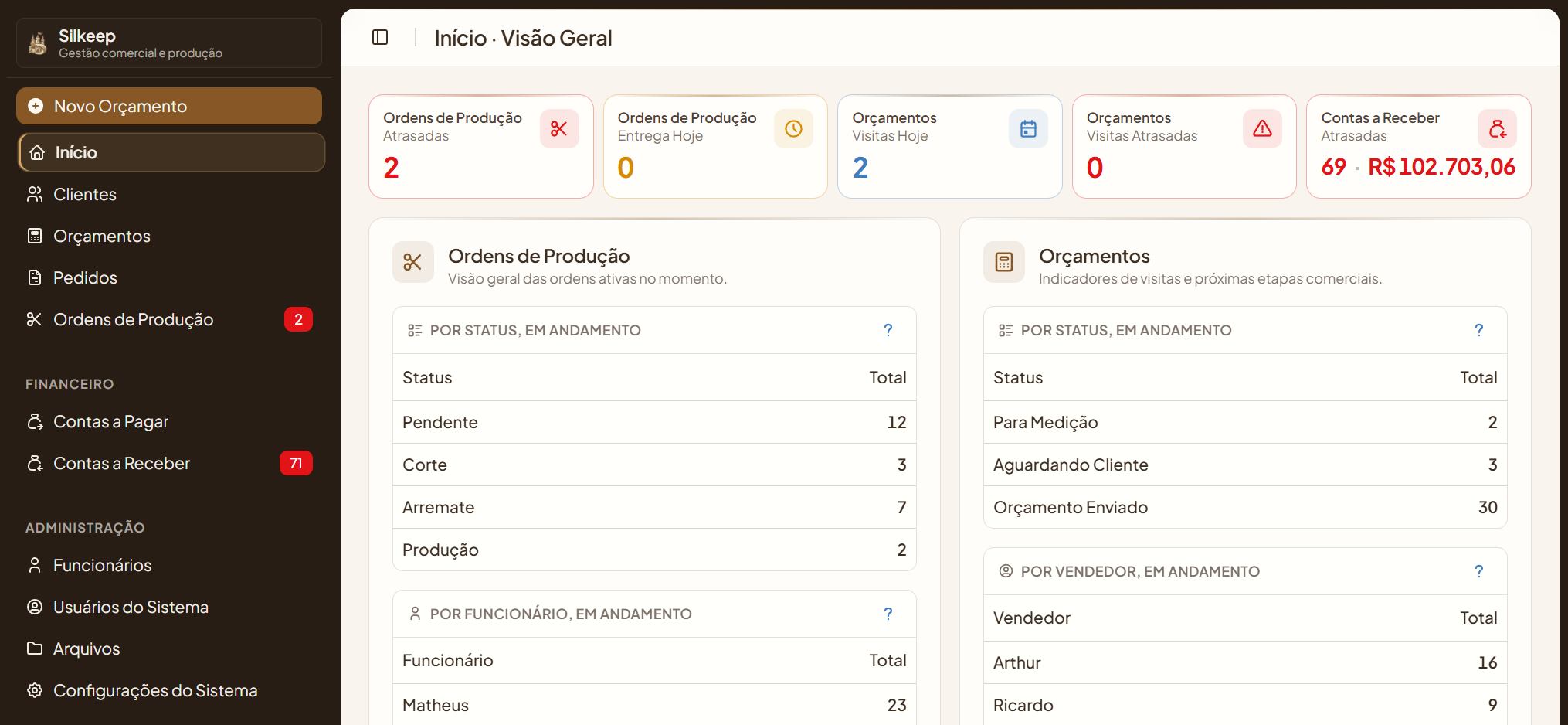Click the Pedidos document icon
The height and width of the screenshot is (725, 1568).
(35, 277)
